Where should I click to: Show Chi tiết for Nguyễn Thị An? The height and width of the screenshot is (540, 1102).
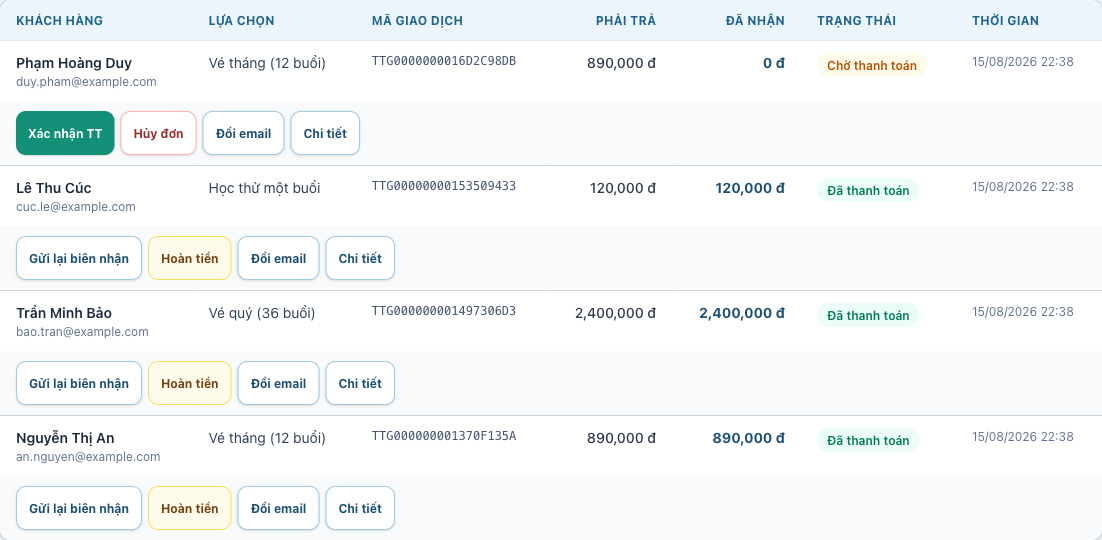point(360,508)
